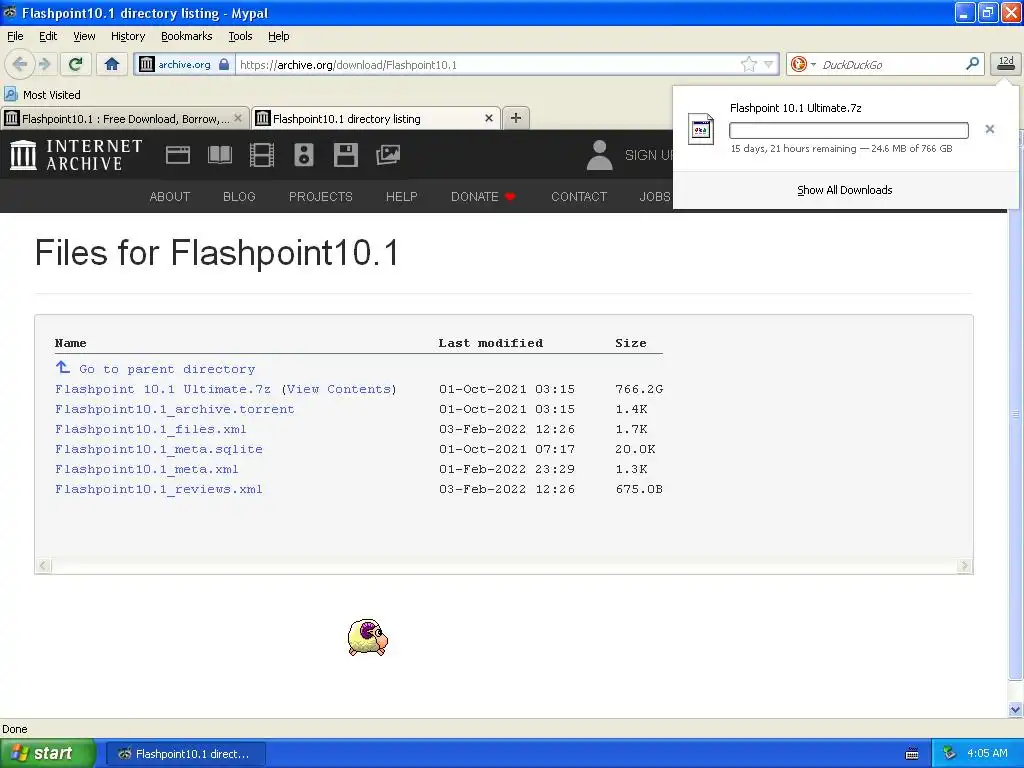Click the 4:05 AM clock
Viewport: 1024px width, 768px height.
(987, 753)
